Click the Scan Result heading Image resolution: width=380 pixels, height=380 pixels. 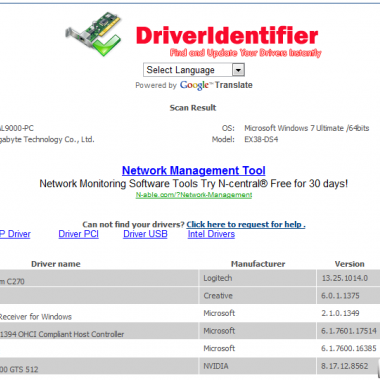point(193,108)
